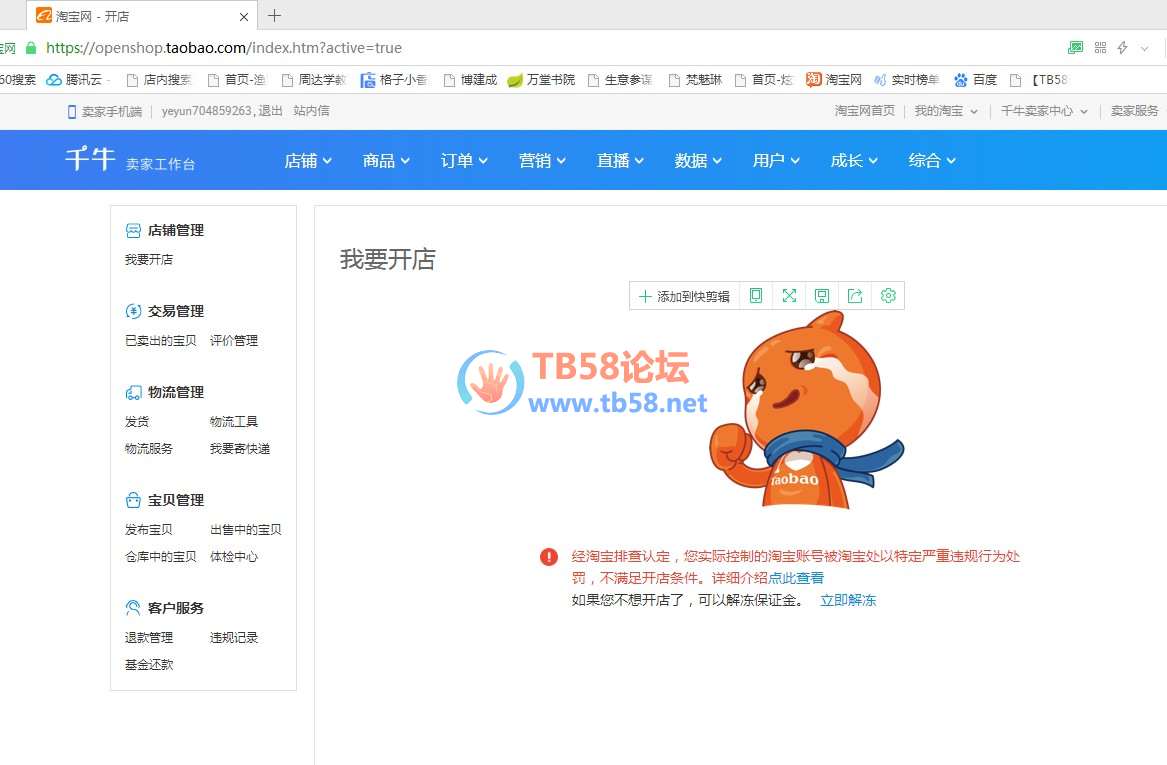The width and height of the screenshot is (1167, 765).
Task: Click the 店铺管理 storefront icon
Action: [133, 231]
